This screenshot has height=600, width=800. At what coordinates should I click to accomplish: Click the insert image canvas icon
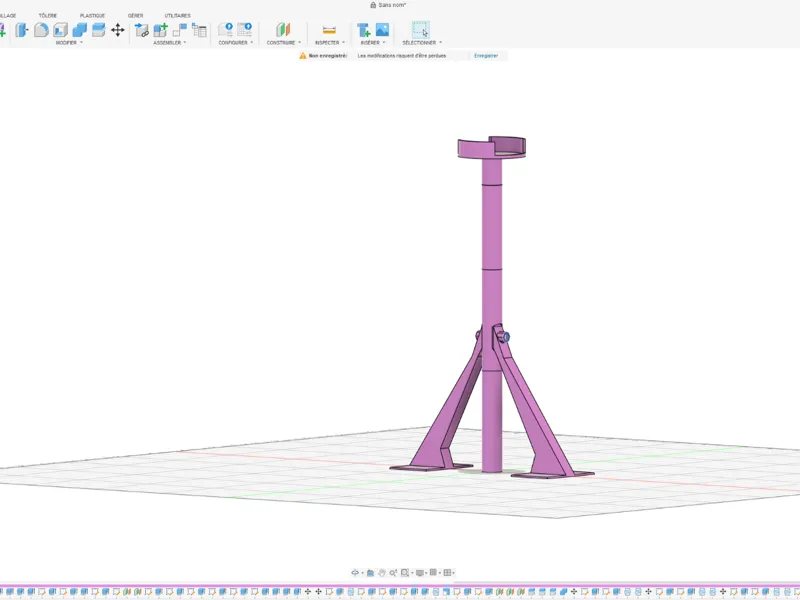(383, 30)
